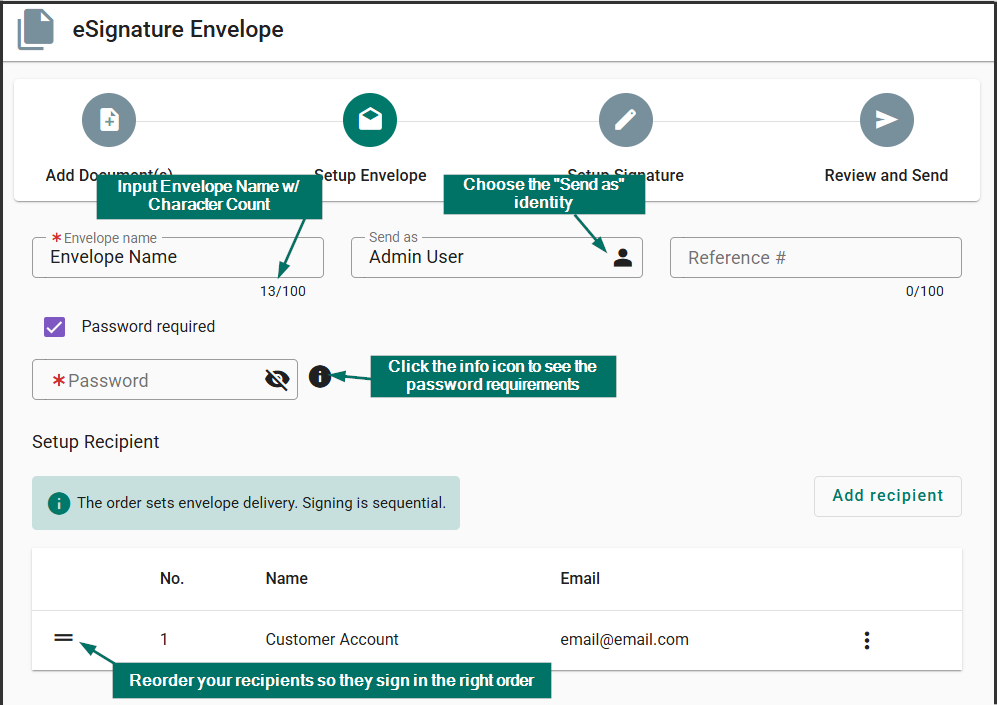Open the Admin User dropdown
Viewport: 997px width, 705px height.
pyautogui.click(x=497, y=257)
